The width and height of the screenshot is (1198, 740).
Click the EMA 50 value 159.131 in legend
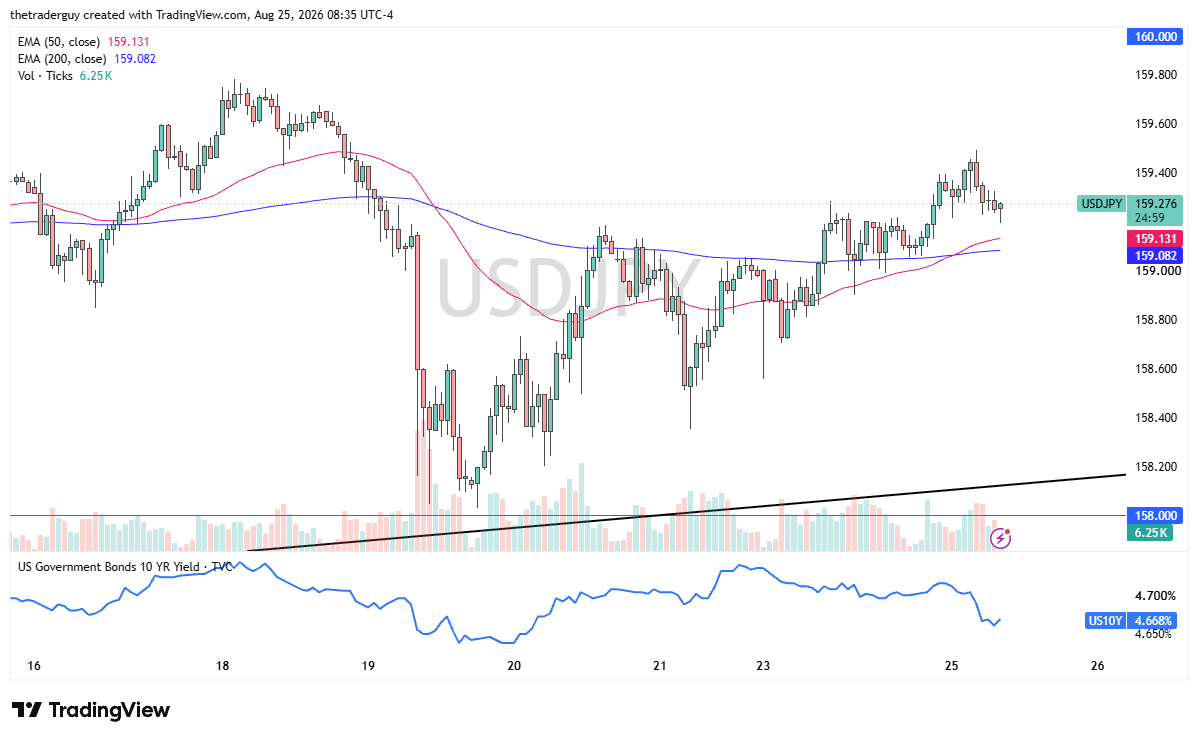pyautogui.click(x=128, y=42)
